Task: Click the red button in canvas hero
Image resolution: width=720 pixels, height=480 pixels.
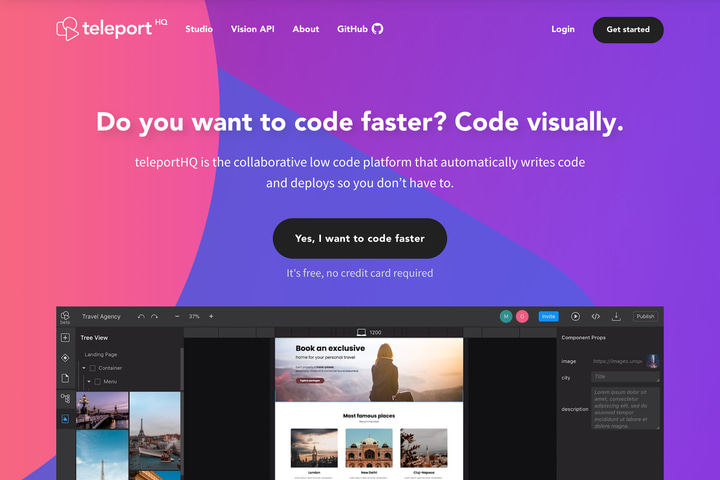Action: [310, 380]
